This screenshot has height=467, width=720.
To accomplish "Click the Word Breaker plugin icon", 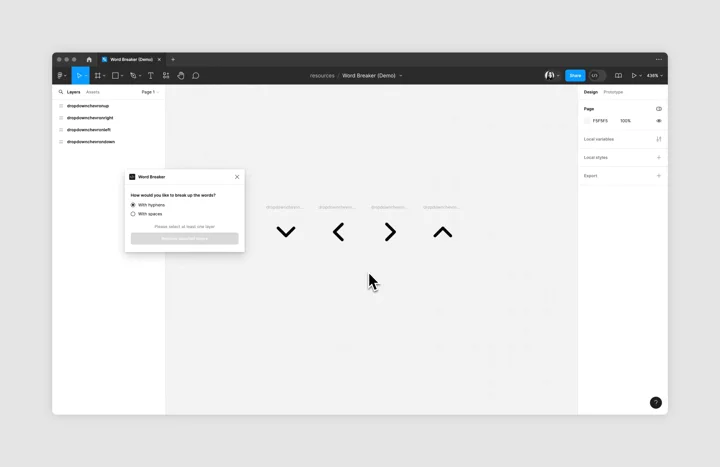I will (132, 177).
